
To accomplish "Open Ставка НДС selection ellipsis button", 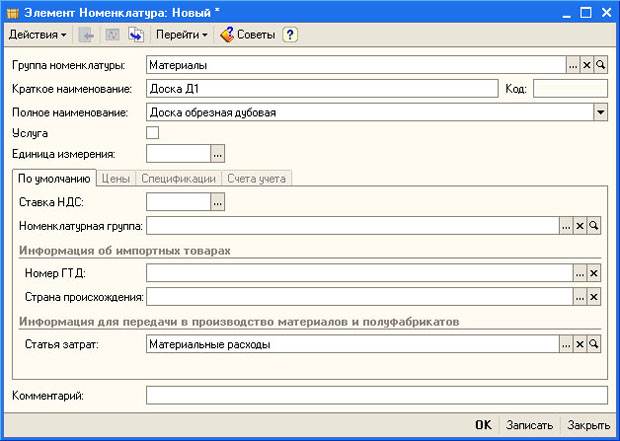I will tap(217, 202).
